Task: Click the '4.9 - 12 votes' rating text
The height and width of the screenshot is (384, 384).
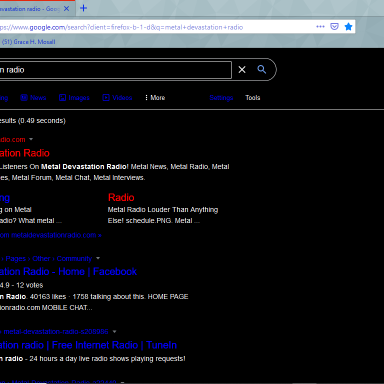Action: click(x=22, y=285)
